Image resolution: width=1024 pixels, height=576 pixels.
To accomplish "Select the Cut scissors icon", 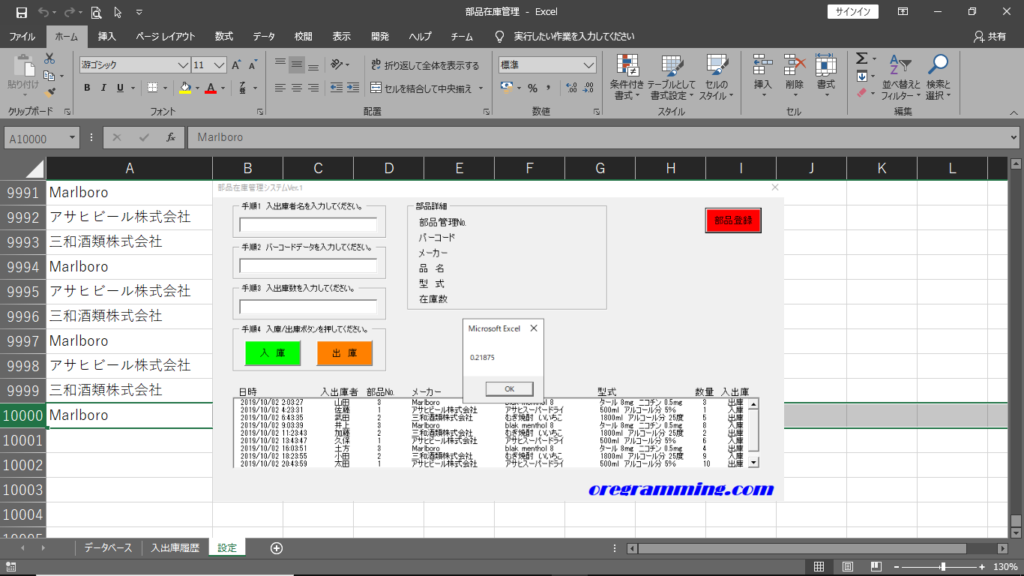I will pos(49,60).
